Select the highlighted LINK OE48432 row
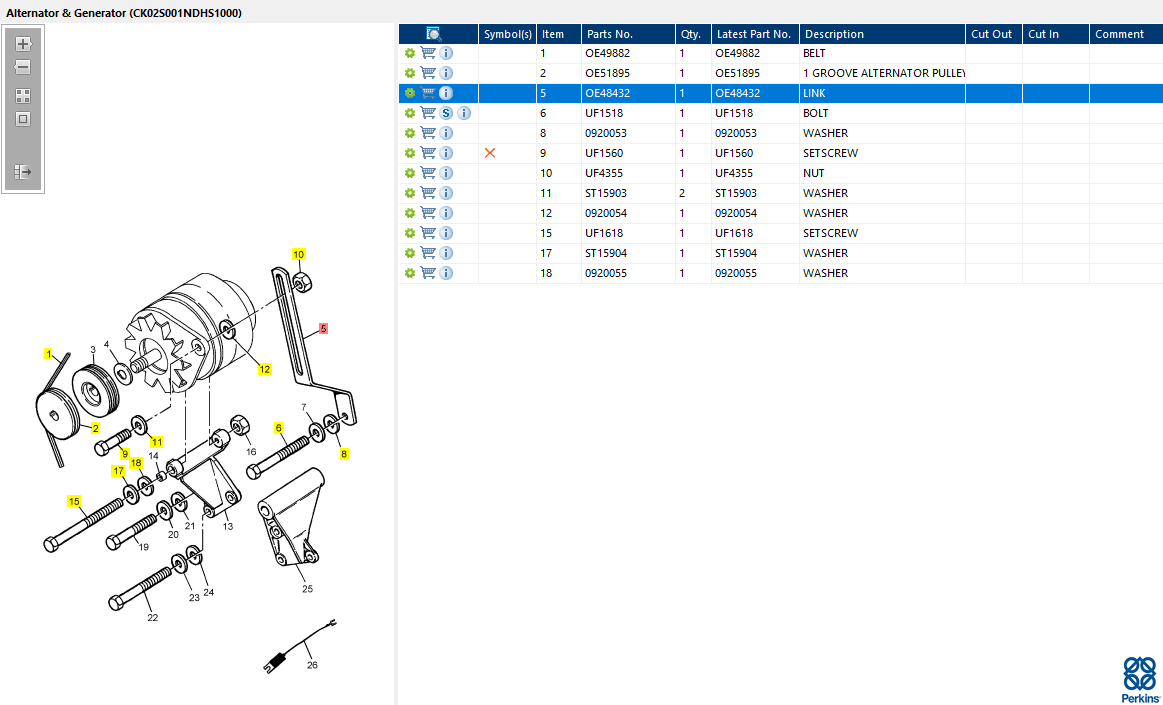The width and height of the screenshot is (1163, 705). point(780,93)
